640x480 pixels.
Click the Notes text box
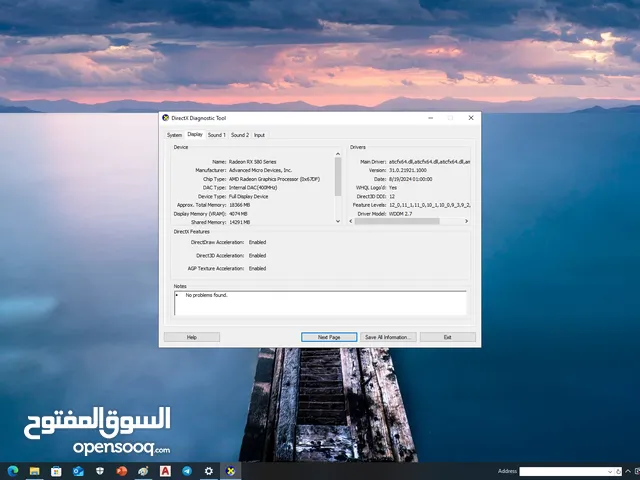[x=320, y=303]
